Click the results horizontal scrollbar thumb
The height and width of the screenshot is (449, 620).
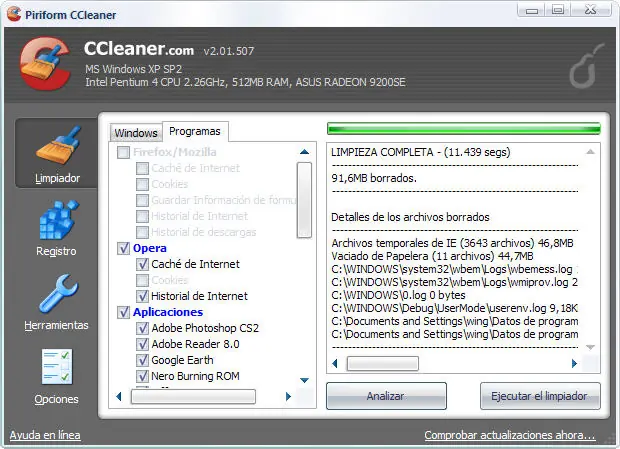[383, 364]
